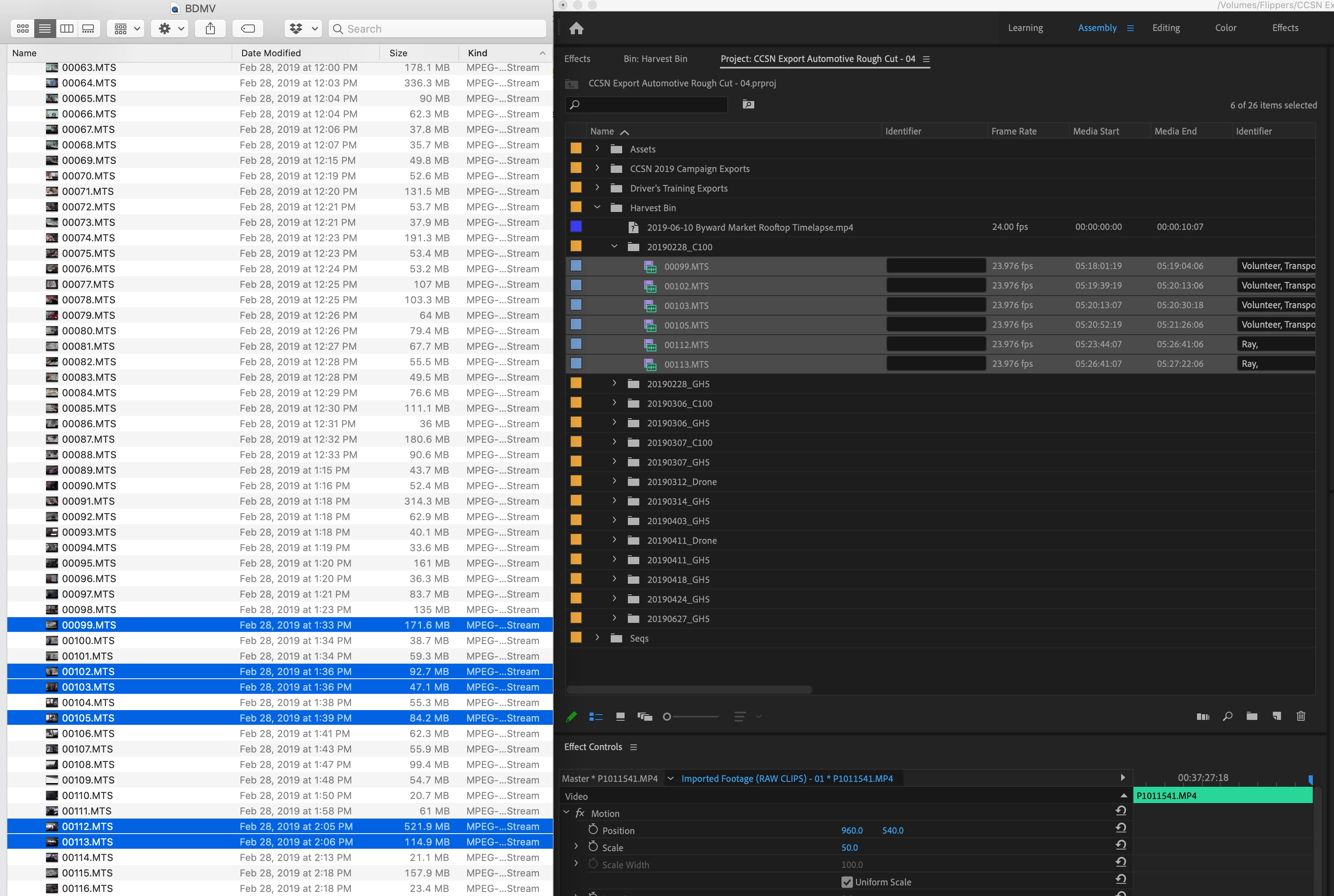Switch to the Editing workspace tab
Viewport: 1334px width, 896px height.
1165,28
